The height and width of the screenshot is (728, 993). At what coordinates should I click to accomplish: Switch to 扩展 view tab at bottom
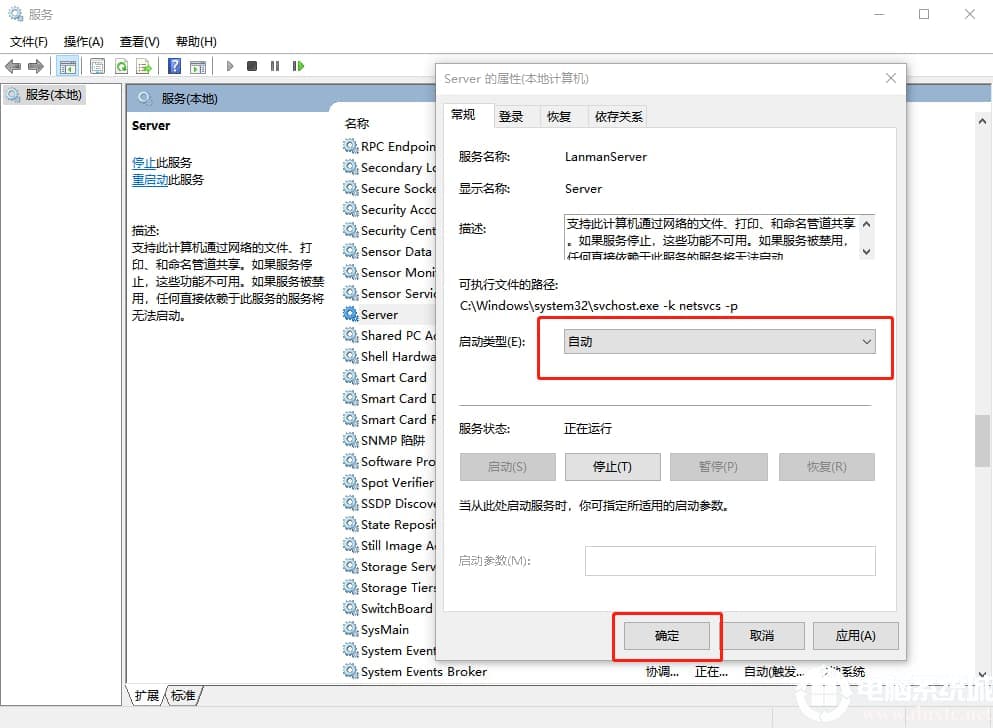pyautogui.click(x=147, y=696)
